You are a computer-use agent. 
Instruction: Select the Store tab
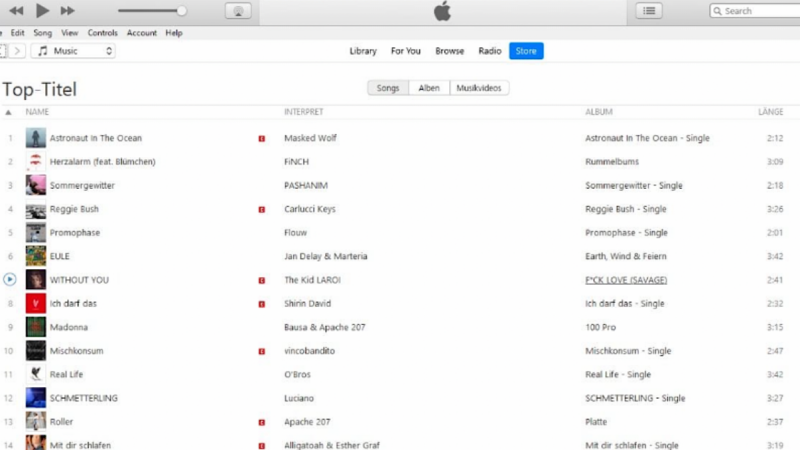coord(526,51)
